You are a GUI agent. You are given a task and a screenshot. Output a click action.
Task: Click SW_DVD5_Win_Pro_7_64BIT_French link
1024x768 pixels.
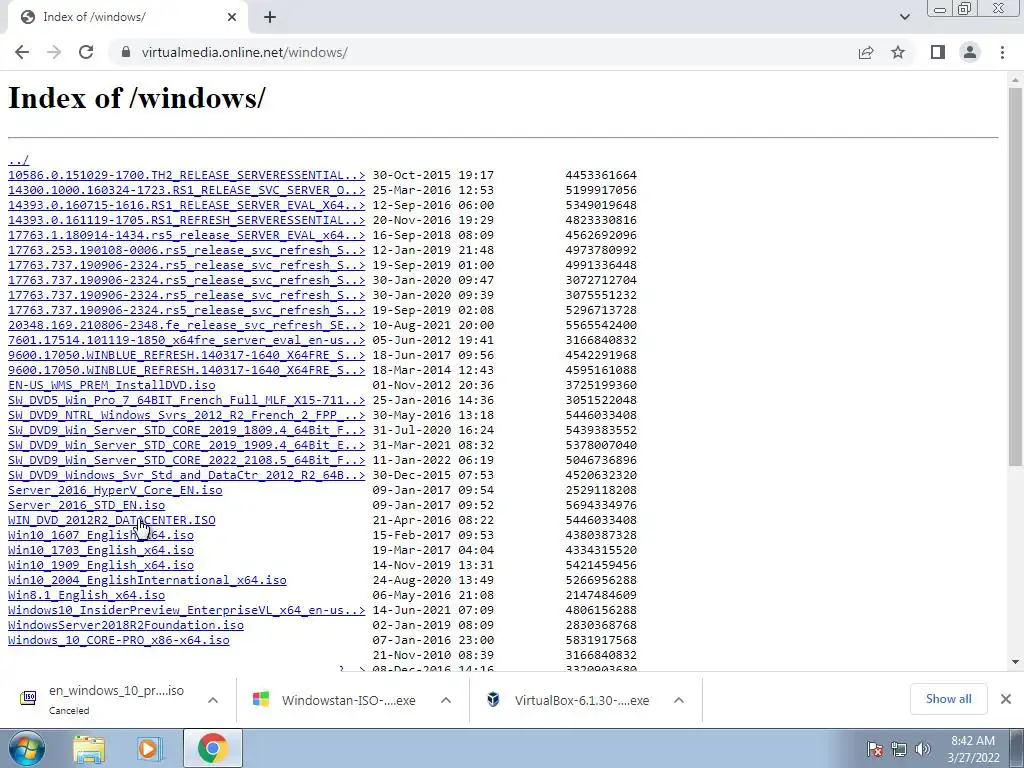[x=186, y=400]
